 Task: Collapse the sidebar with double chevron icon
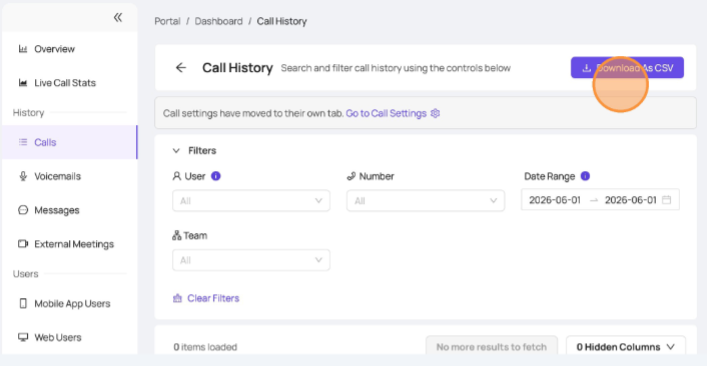click(118, 18)
